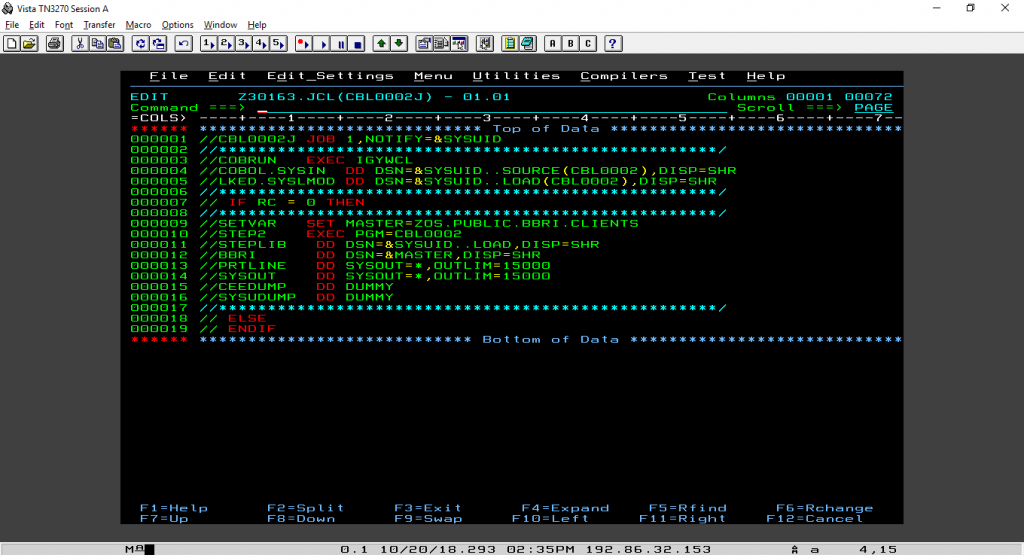1024x558 pixels.
Task: Click the yellow notepad icon
Action: tap(509, 44)
